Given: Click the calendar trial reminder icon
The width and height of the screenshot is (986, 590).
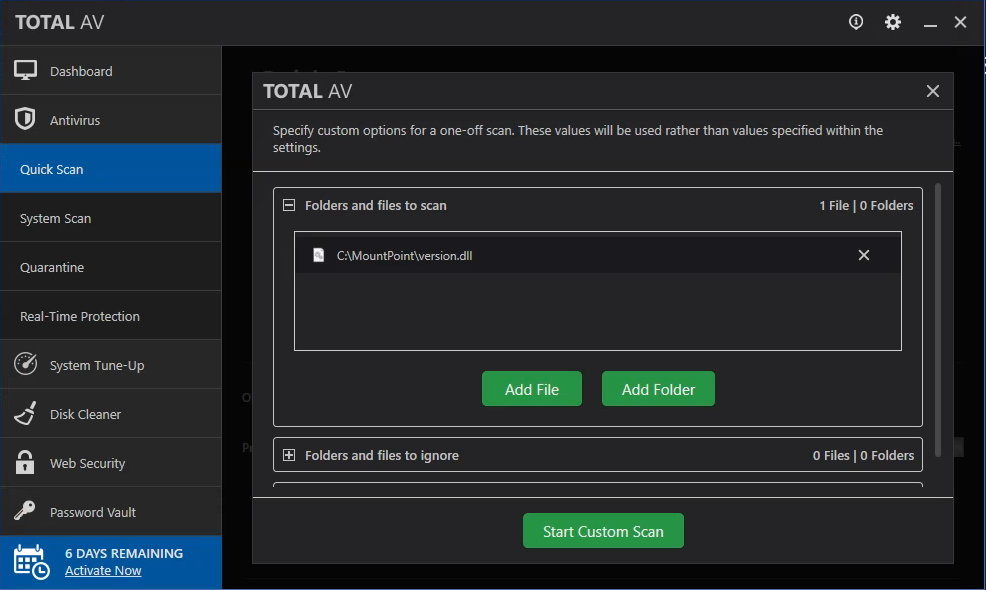Looking at the screenshot, I should [31, 562].
